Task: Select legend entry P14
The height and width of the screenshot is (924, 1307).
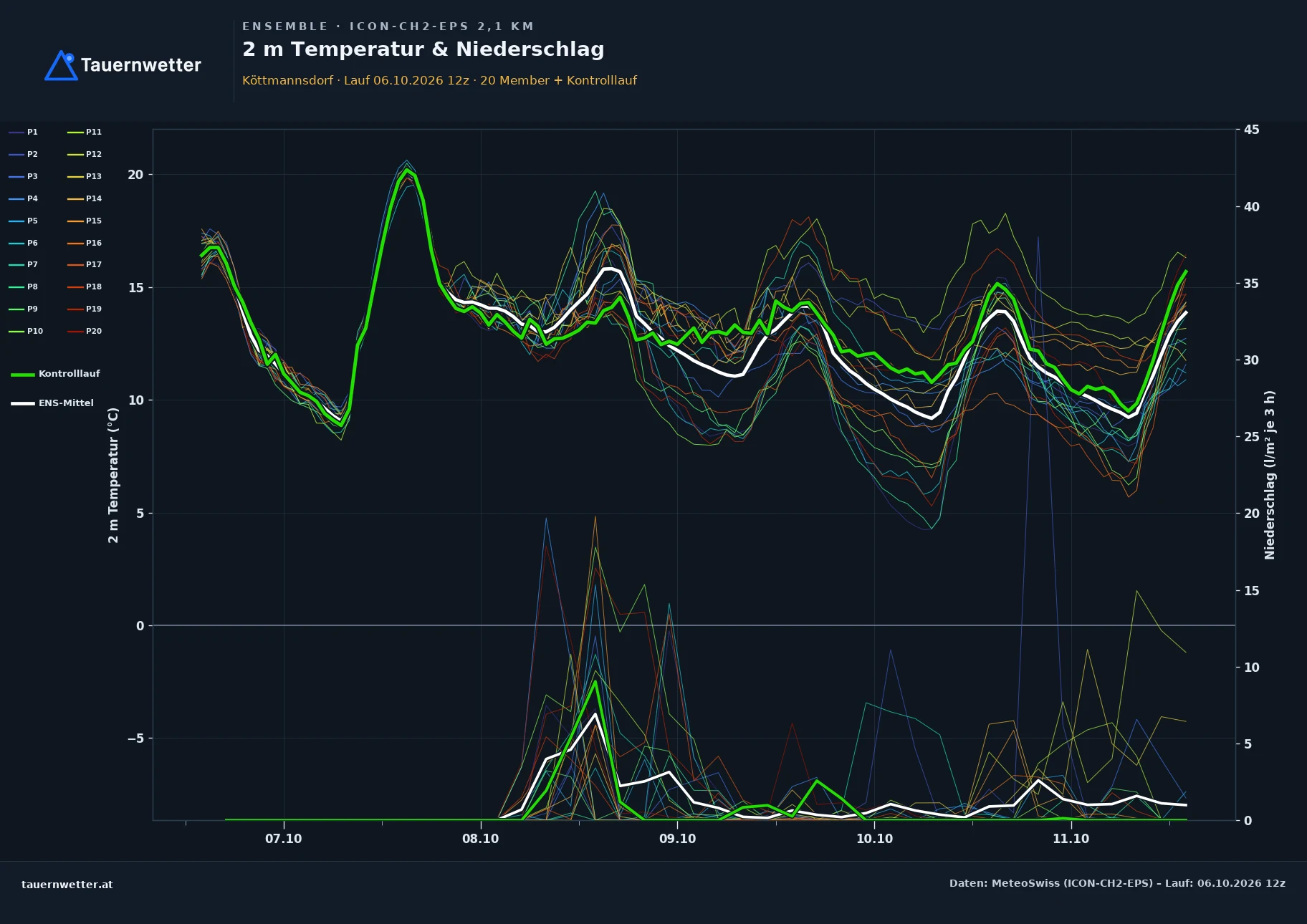Action: 85,198
